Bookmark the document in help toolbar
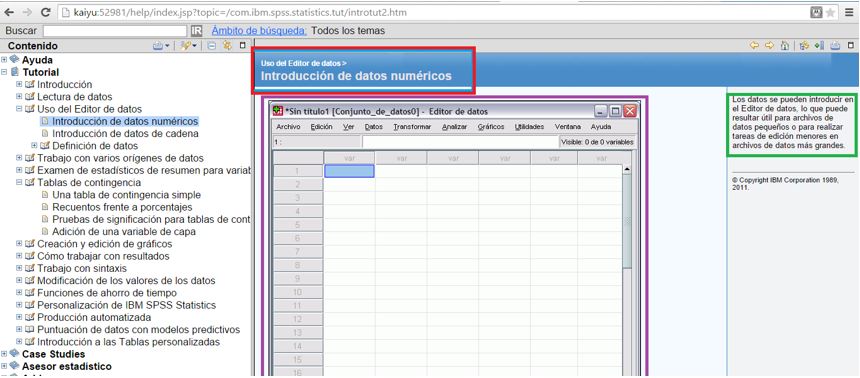 point(819,46)
